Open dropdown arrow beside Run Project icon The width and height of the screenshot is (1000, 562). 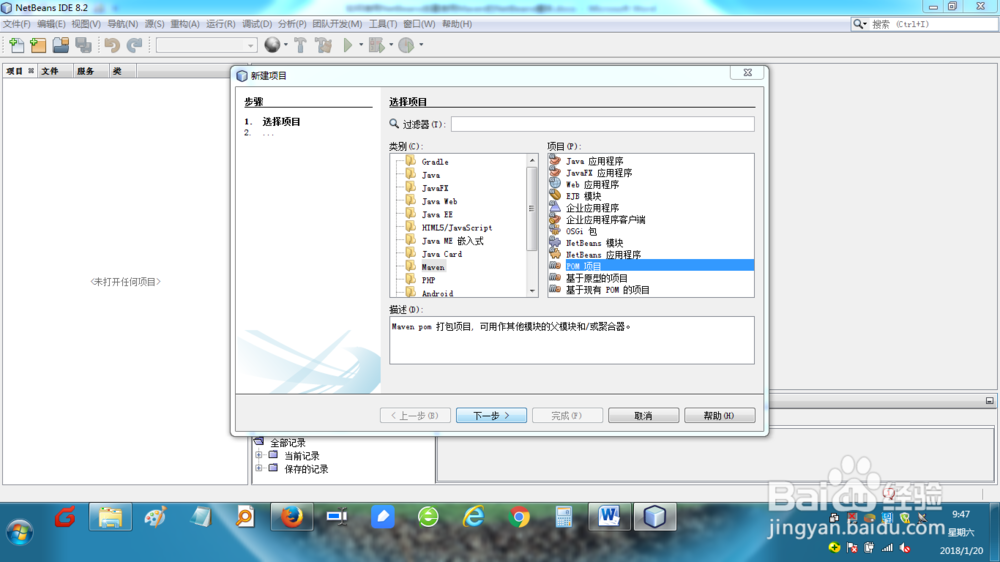tap(360, 45)
